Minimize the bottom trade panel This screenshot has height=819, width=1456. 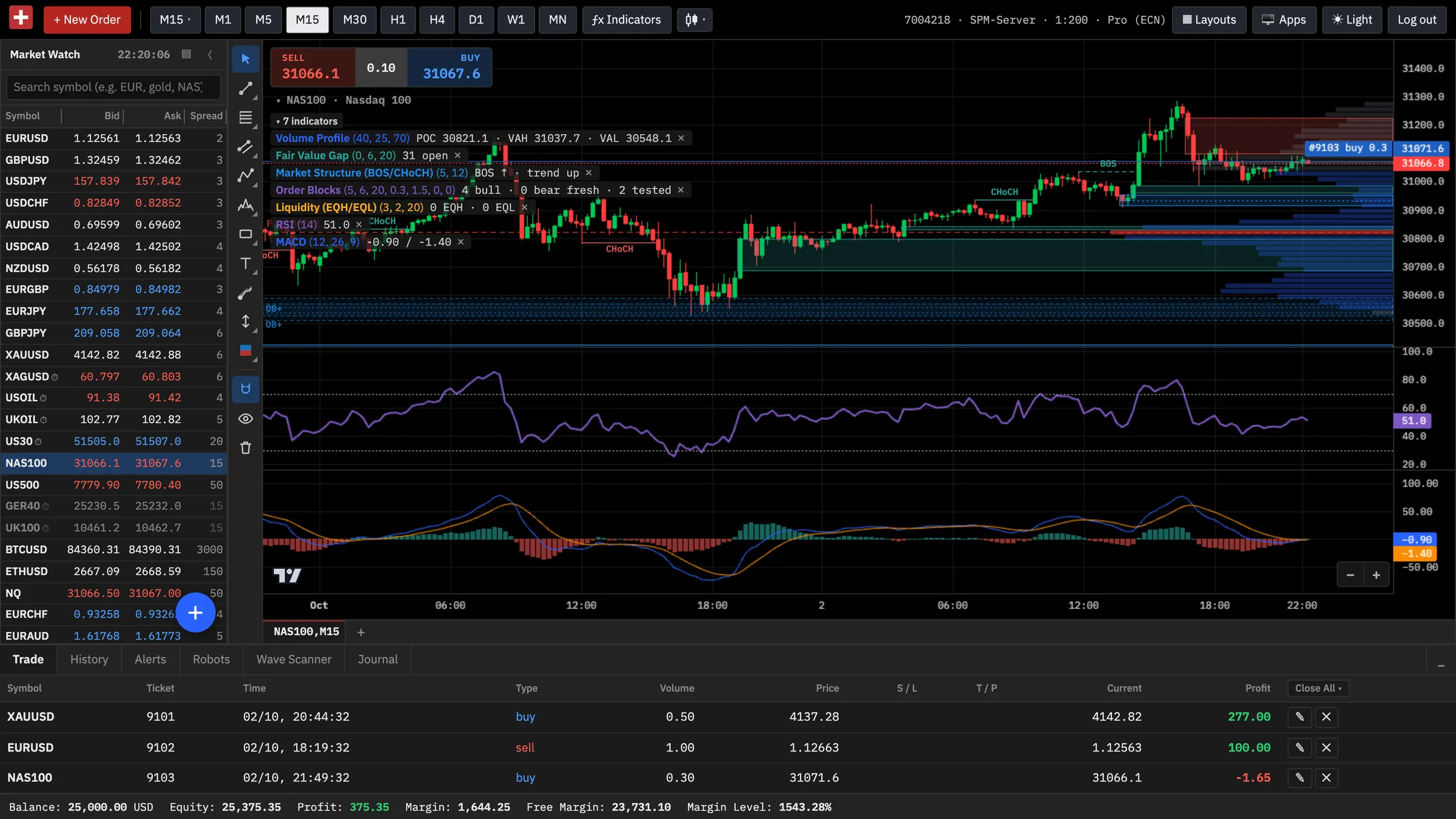[1441, 666]
